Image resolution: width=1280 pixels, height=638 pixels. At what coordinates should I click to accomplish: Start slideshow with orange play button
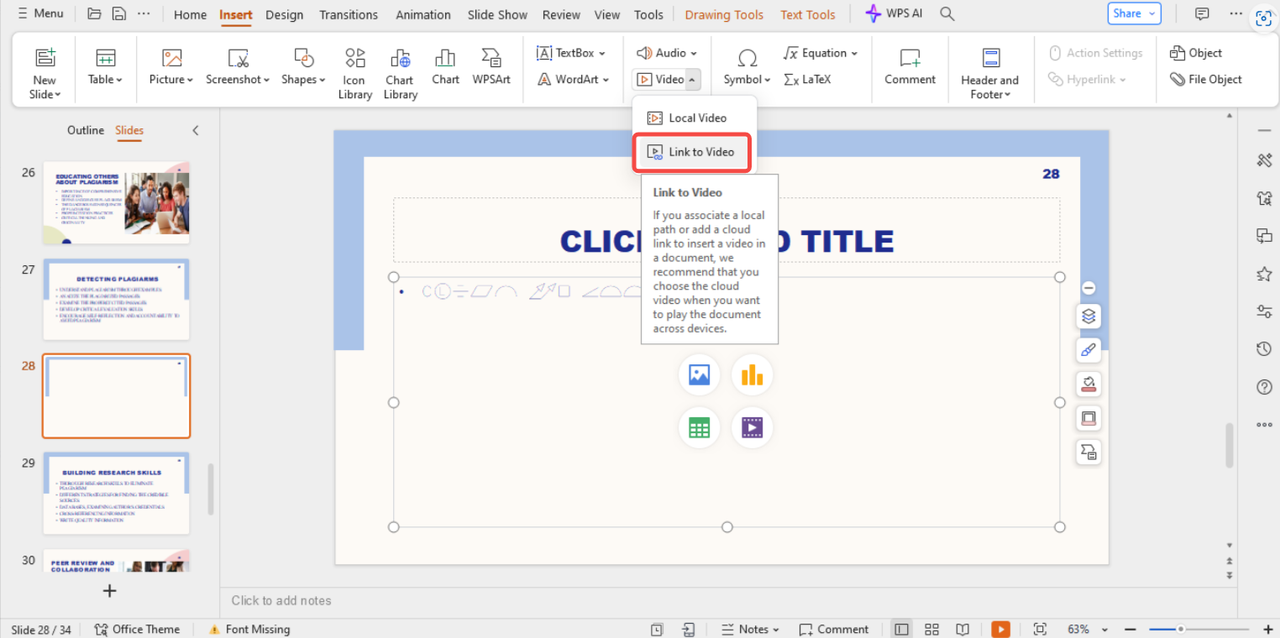(x=1001, y=629)
